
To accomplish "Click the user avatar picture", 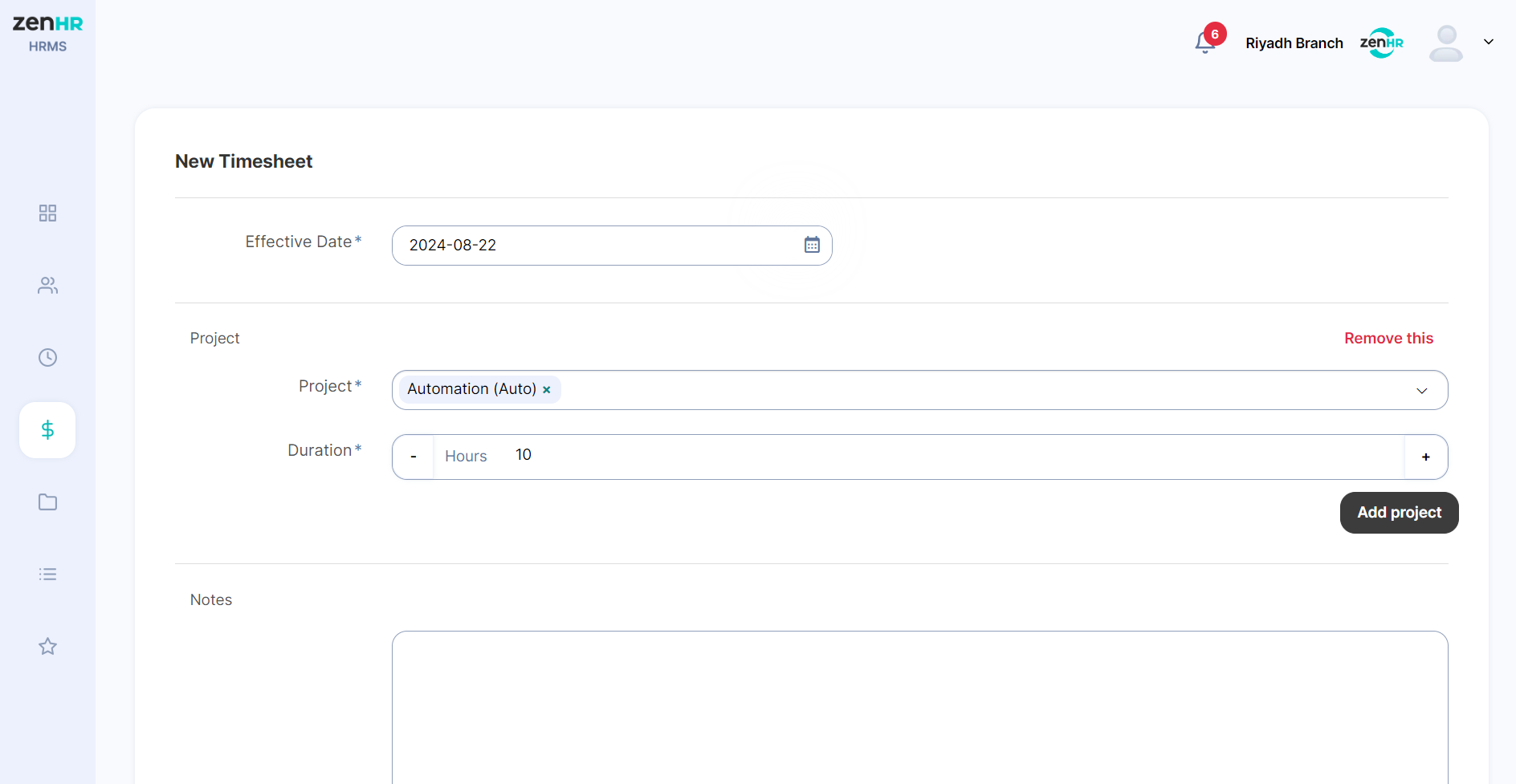I will tap(1446, 43).
